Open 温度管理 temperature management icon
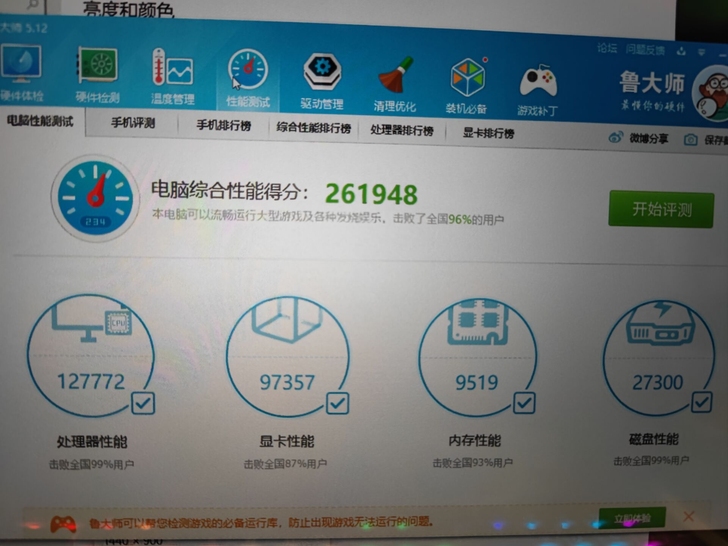The height and width of the screenshot is (546, 728). 172,68
